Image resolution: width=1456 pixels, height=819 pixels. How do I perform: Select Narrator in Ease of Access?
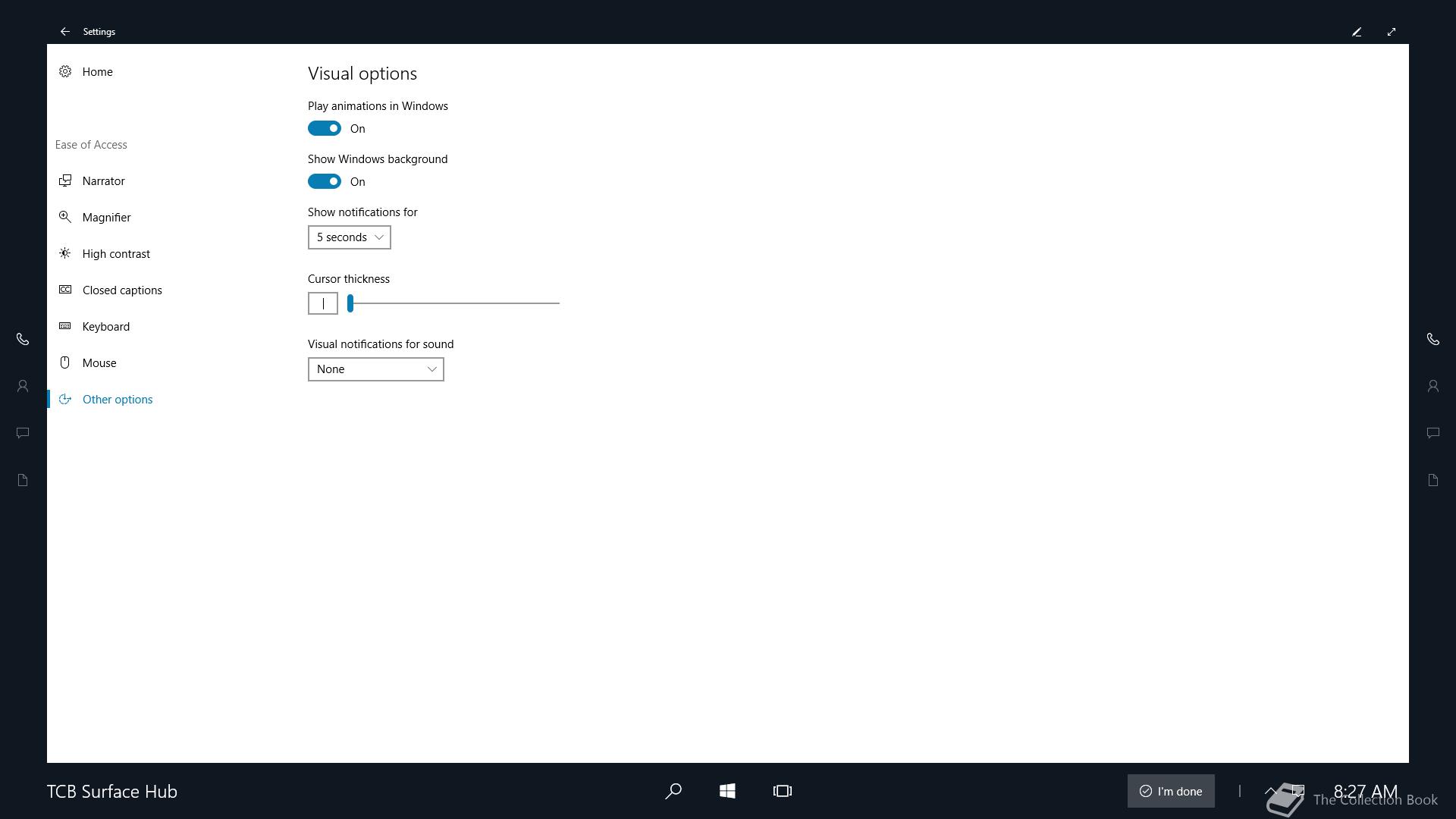click(x=103, y=180)
